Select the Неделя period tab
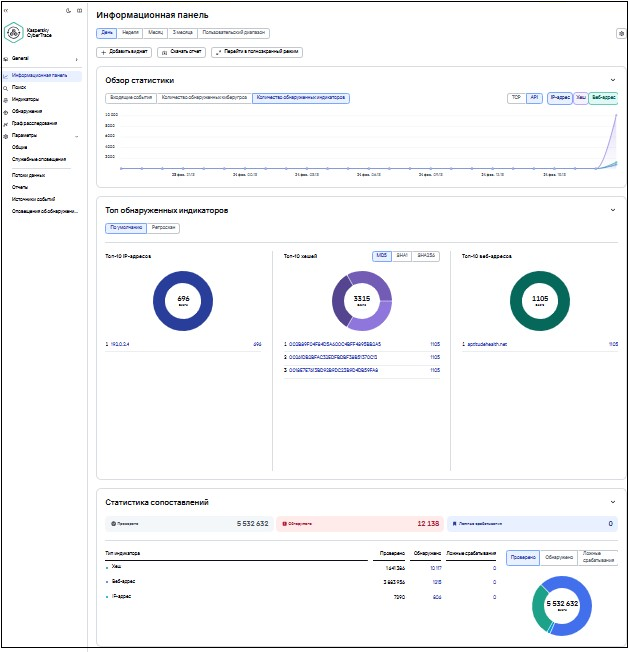This screenshot has height=652, width=629. click(130, 33)
